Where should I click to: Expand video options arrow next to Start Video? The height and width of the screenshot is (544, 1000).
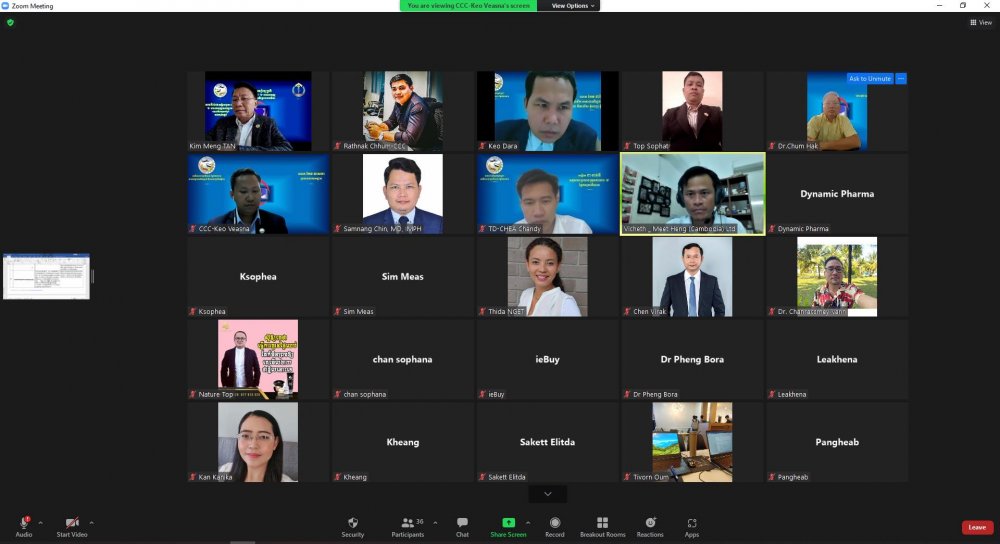click(91, 521)
